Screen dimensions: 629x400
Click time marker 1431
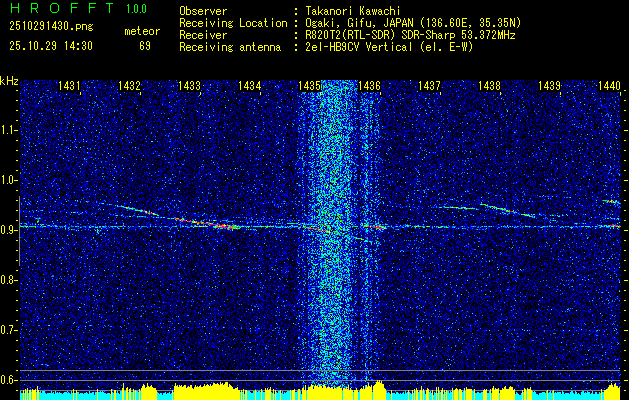pos(69,85)
